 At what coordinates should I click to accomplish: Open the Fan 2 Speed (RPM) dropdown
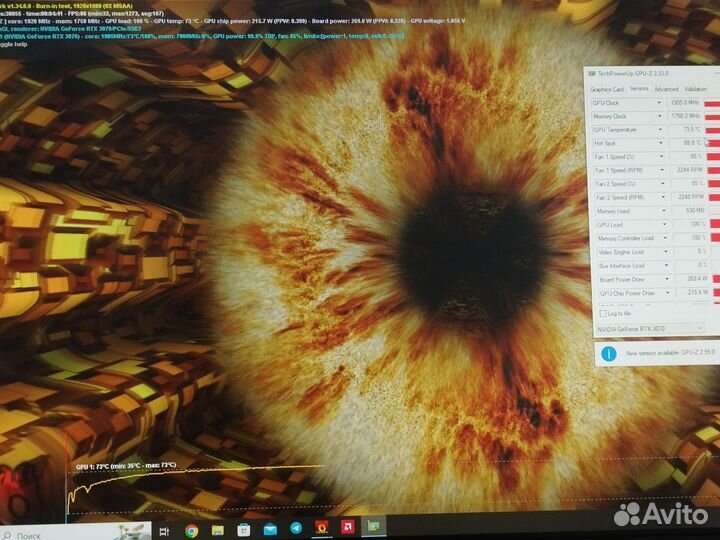663,197
